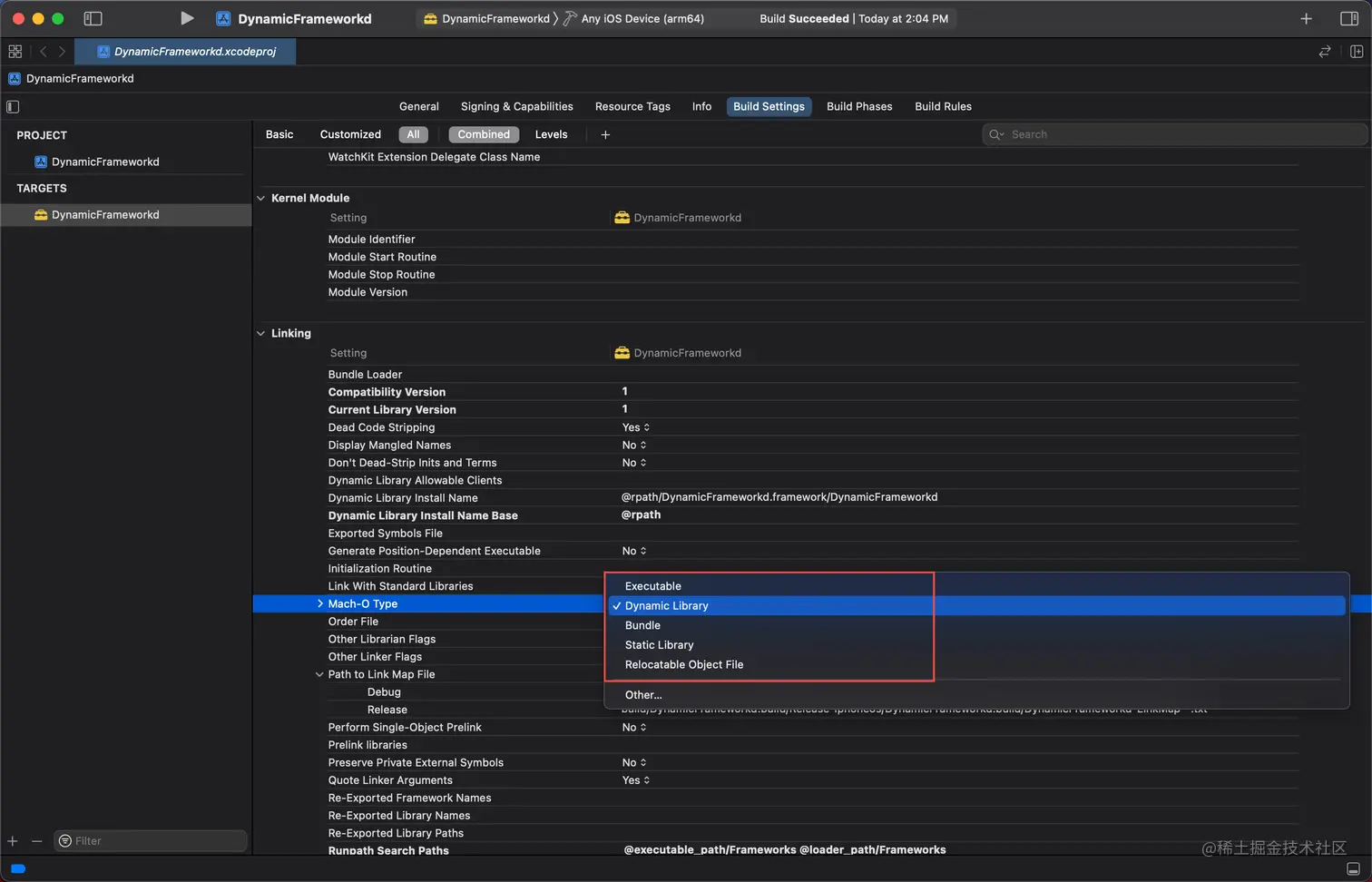Collapse the Kernel Module section

tap(261, 198)
